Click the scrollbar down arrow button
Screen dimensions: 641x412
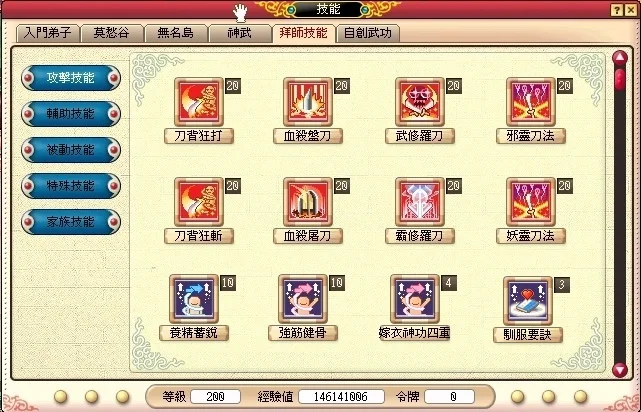620,370
